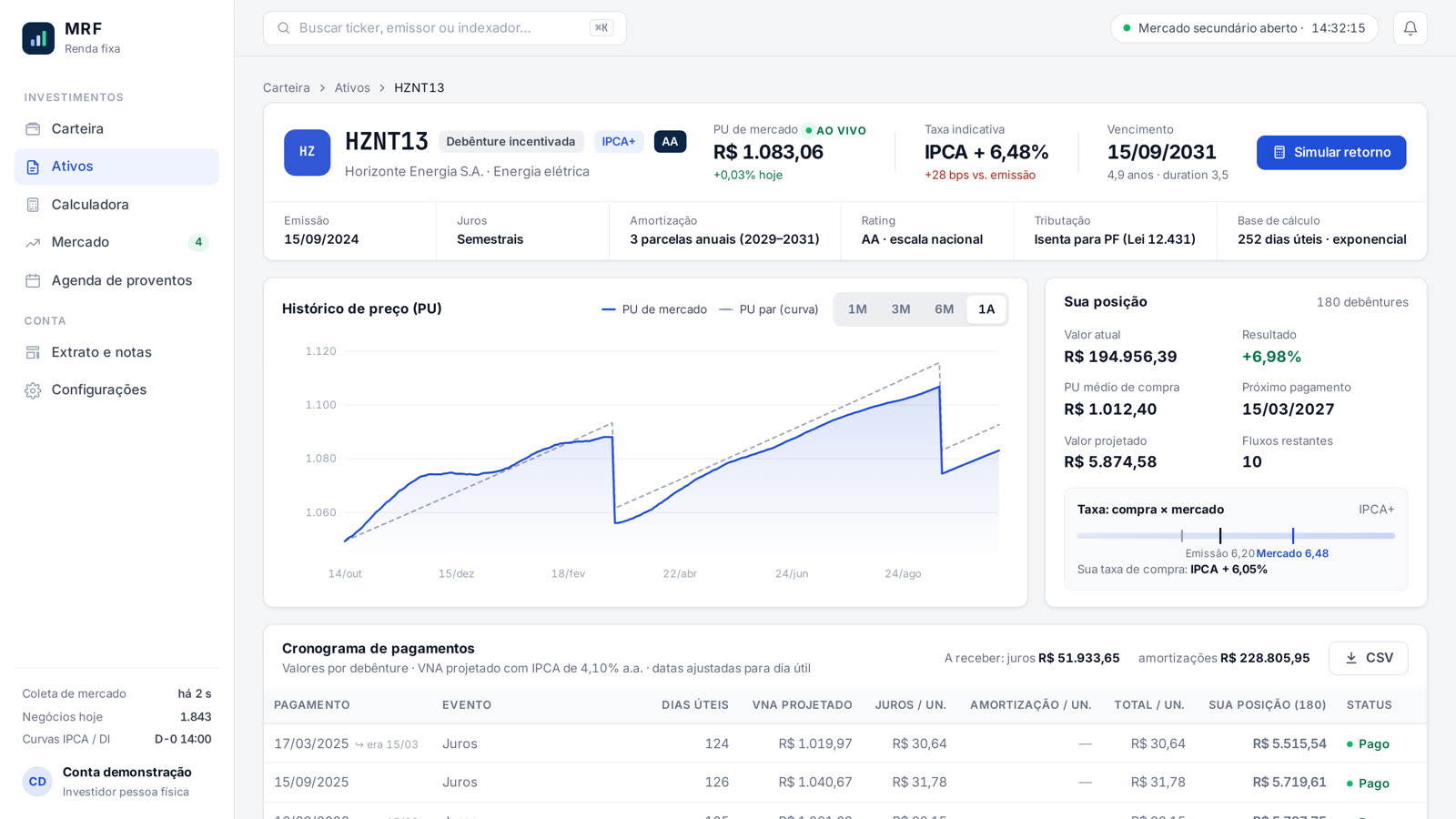Open the notifications bell
The height and width of the screenshot is (819, 1456).
pos(1410,28)
